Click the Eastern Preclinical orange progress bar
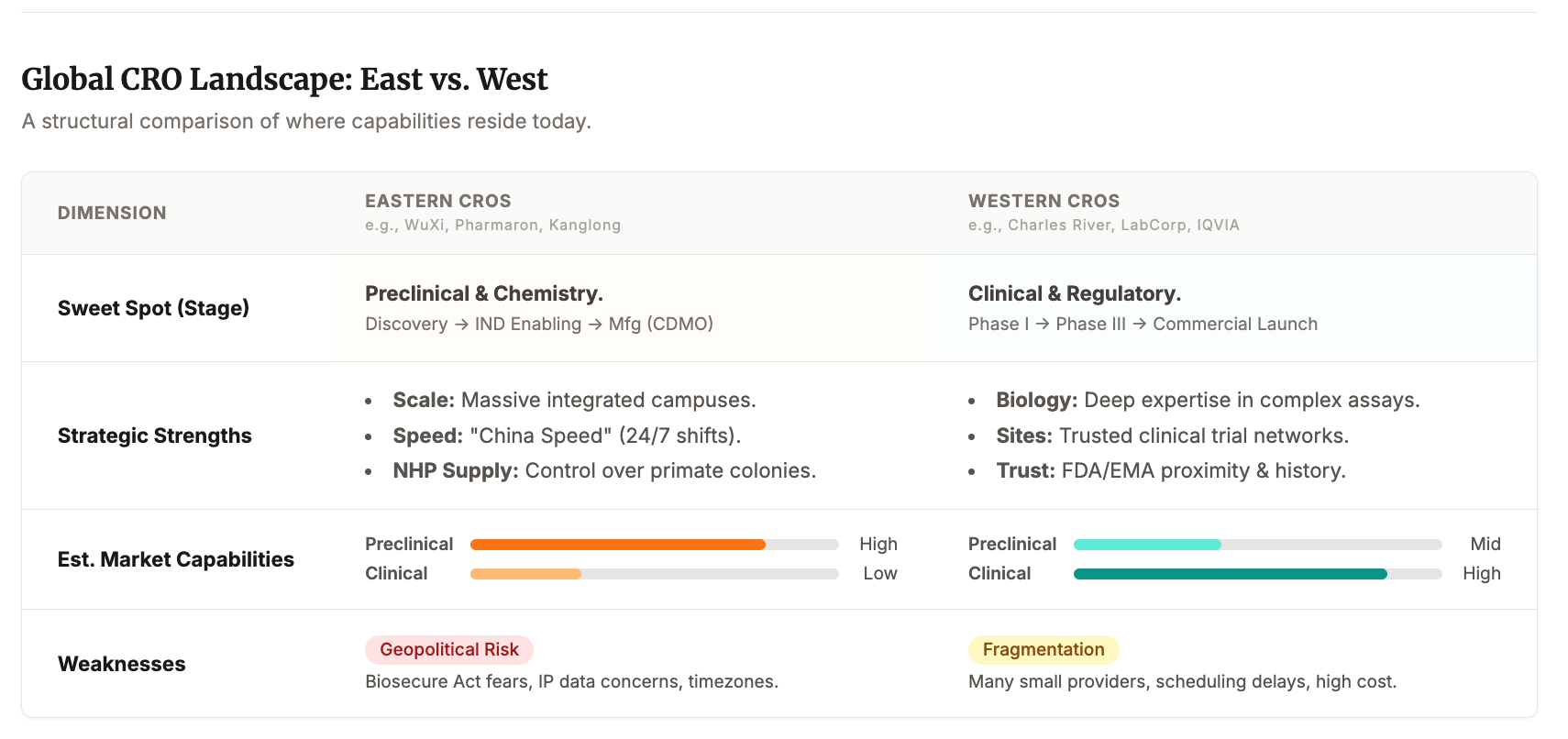Viewport: 1568px width, 739px height. [617, 545]
